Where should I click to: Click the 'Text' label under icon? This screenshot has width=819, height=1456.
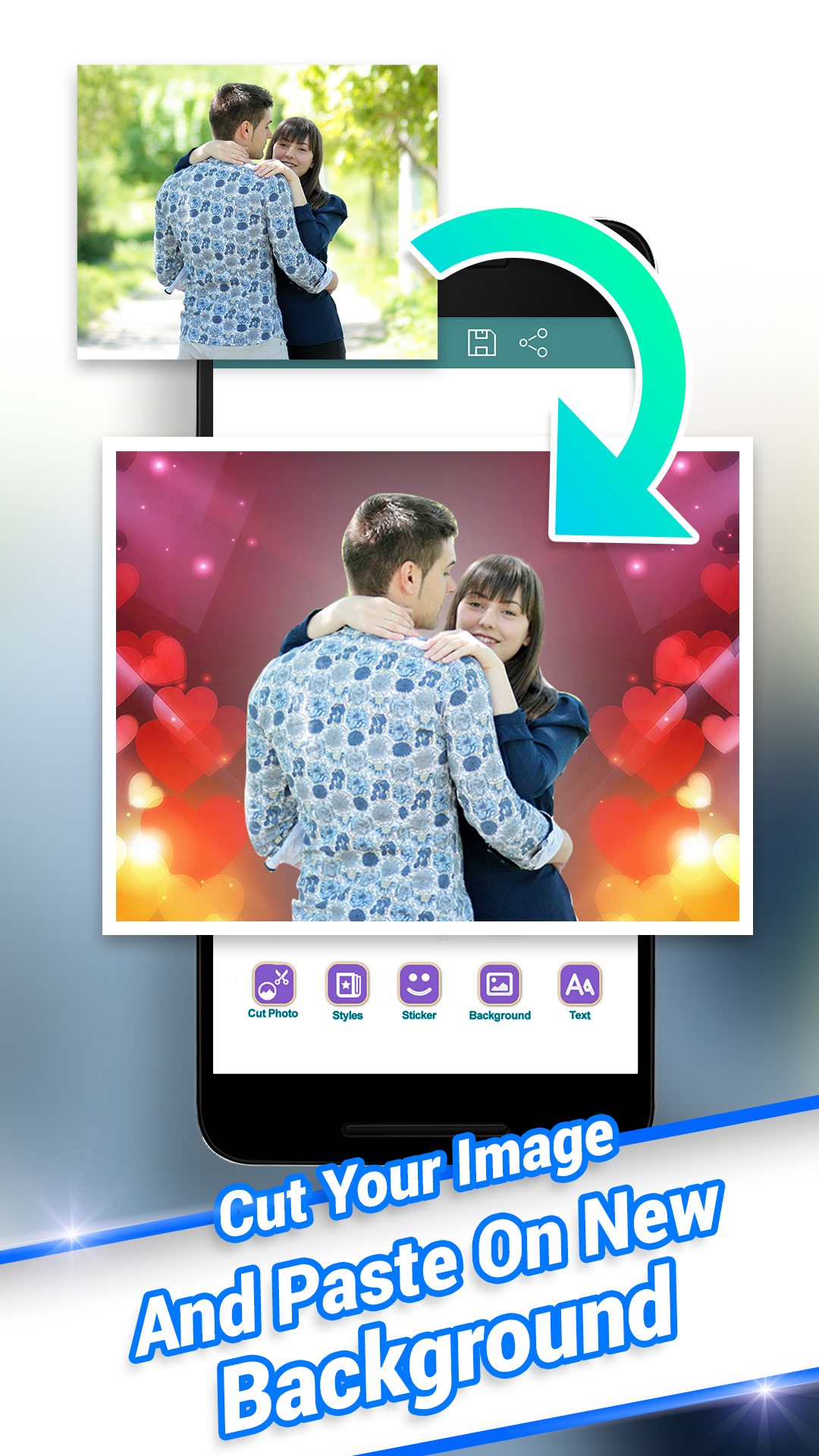coord(579,1015)
